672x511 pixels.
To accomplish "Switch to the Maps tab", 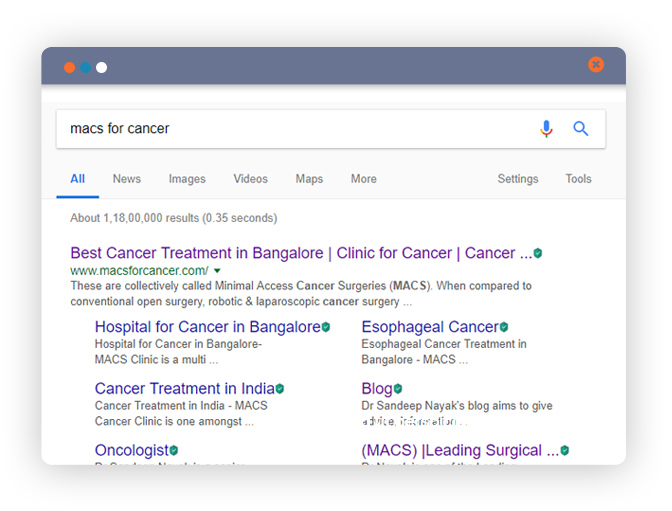I will tap(309, 179).
